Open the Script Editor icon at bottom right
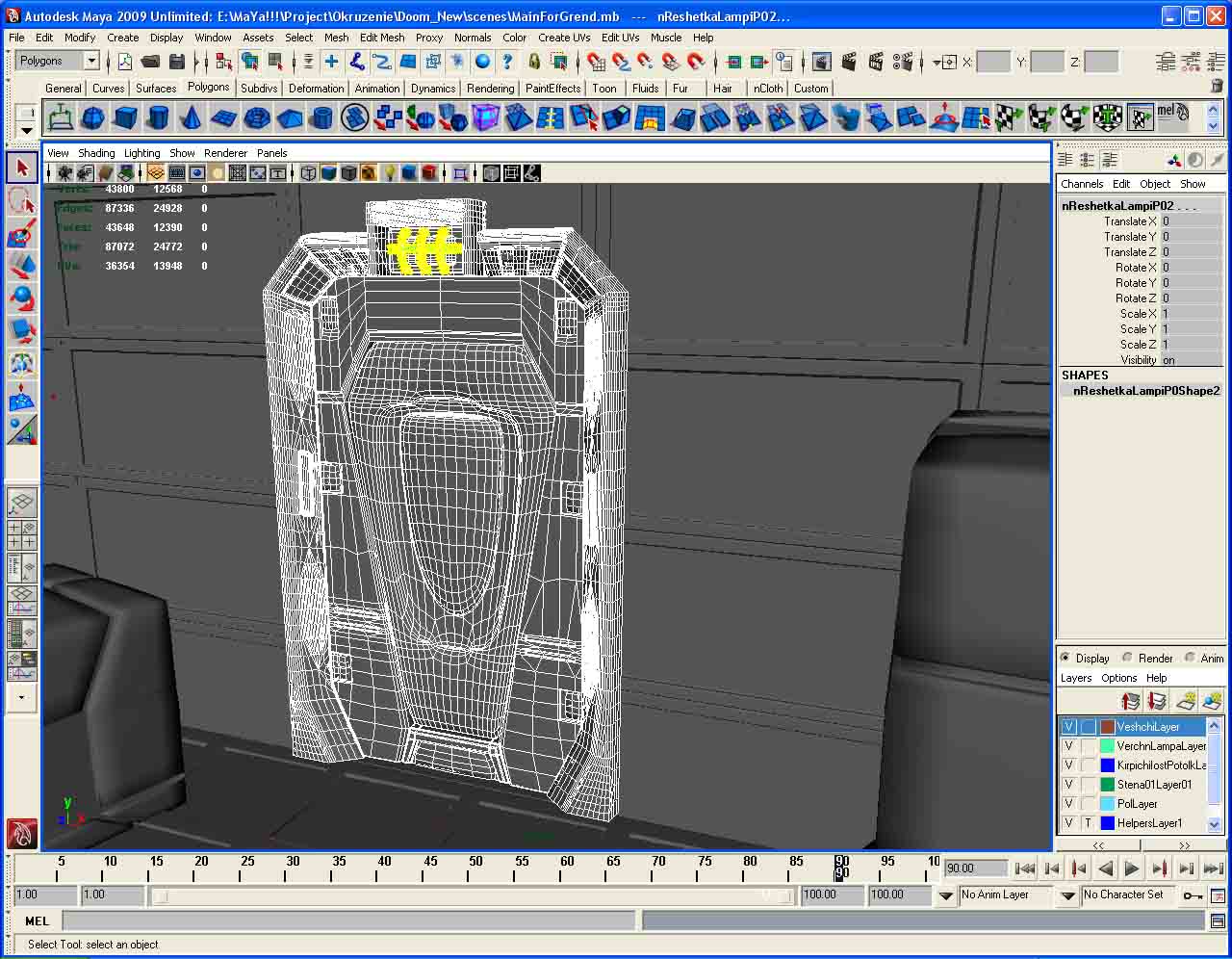 1218,921
